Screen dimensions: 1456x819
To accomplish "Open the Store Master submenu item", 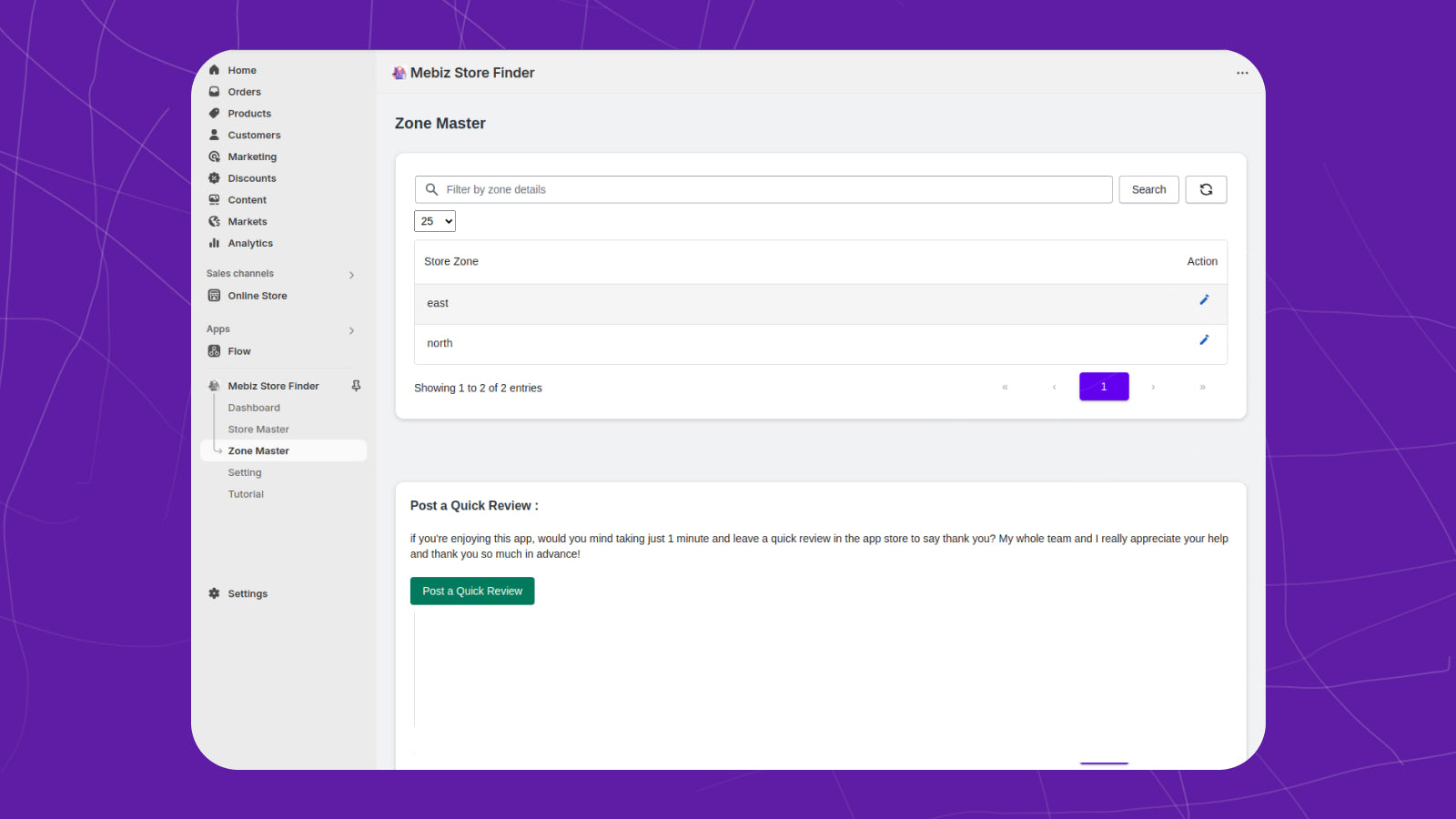I will point(258,430).
